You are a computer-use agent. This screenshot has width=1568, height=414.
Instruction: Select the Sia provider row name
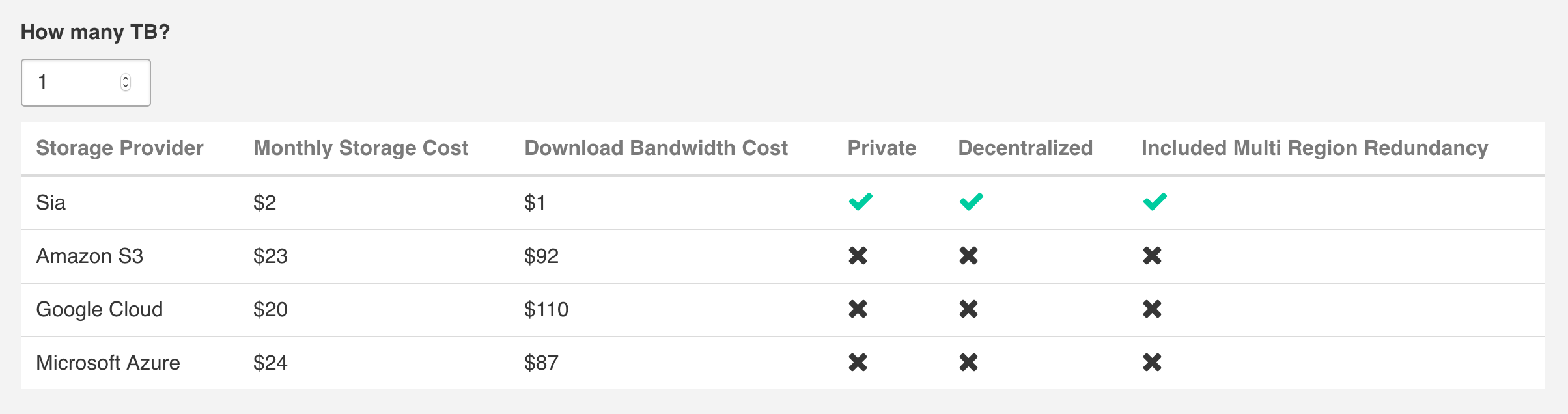(x=51, y=202)
